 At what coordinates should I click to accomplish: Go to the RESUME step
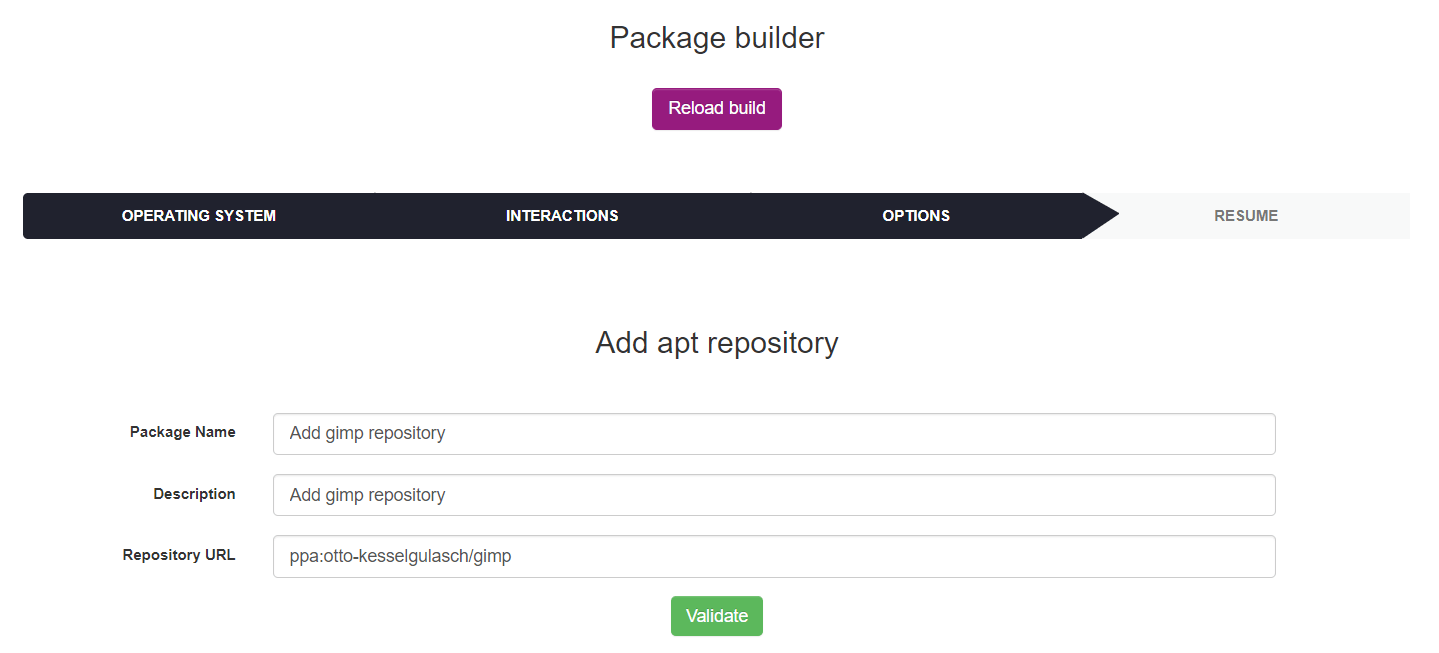1245,215
